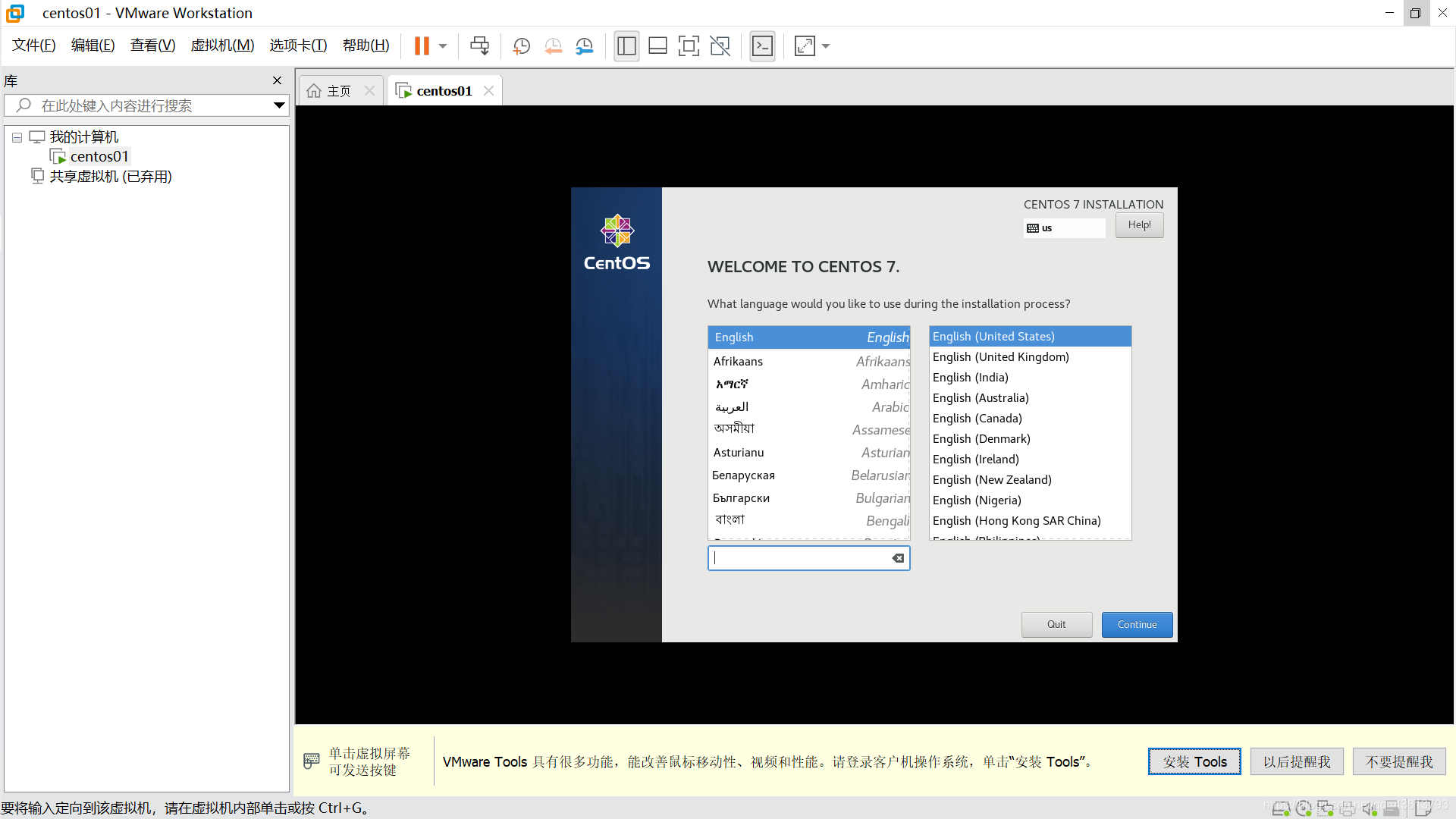Select Belarusian in the language list
Image resolution: width=1456 pixels, height=819 pixels.
(x=808, y=475)
